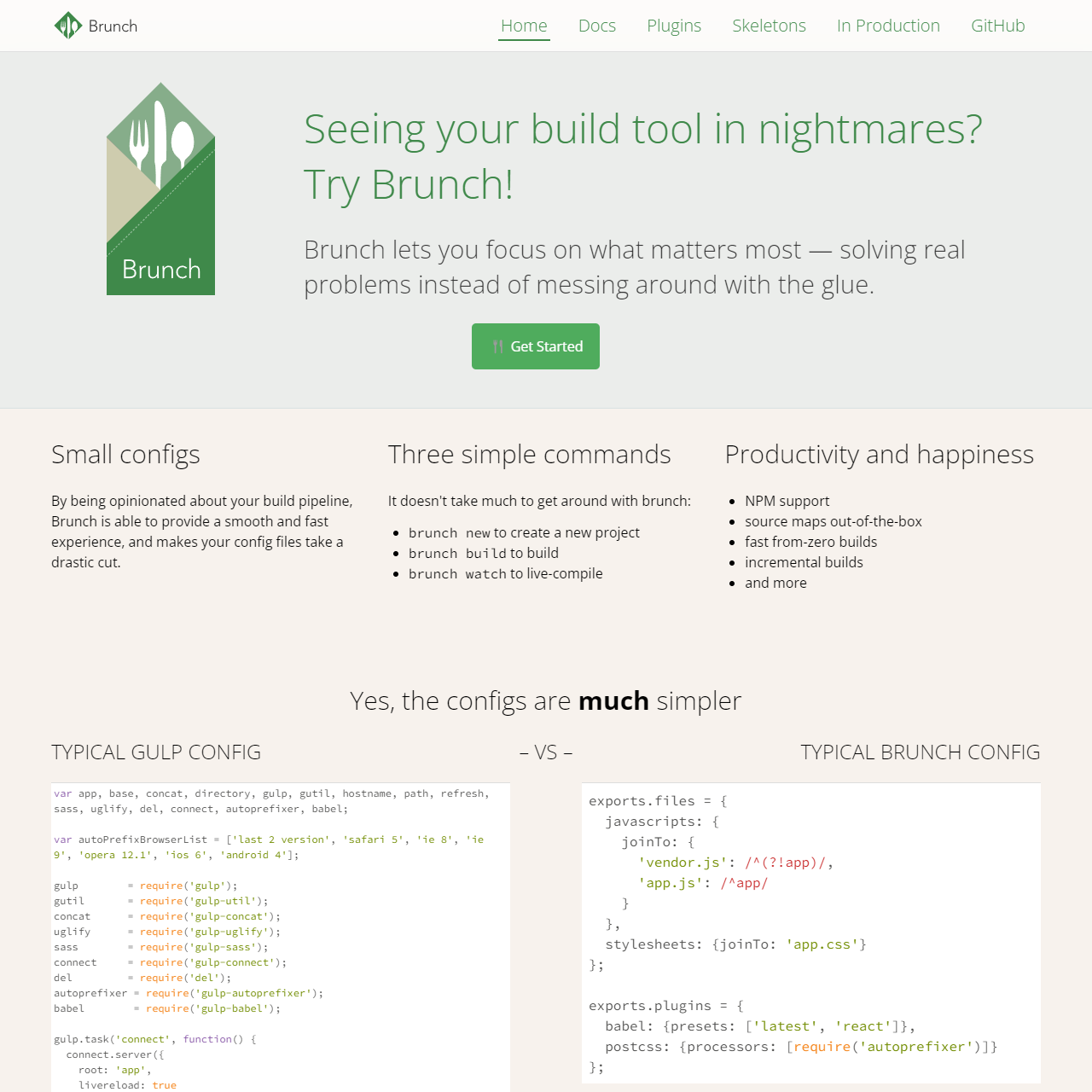Go to the Plugins page
Viewport: 1092px width, 1092px height.
pyautogui.click(x=674, y=26)
